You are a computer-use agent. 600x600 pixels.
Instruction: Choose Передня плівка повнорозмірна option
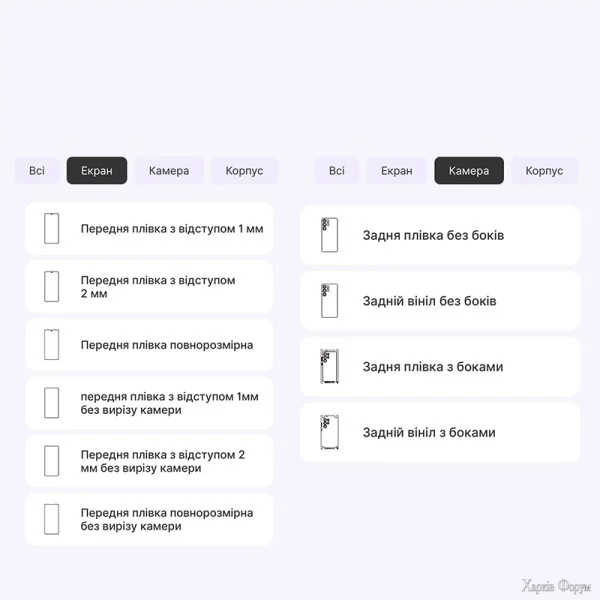[x=167, y=345]
